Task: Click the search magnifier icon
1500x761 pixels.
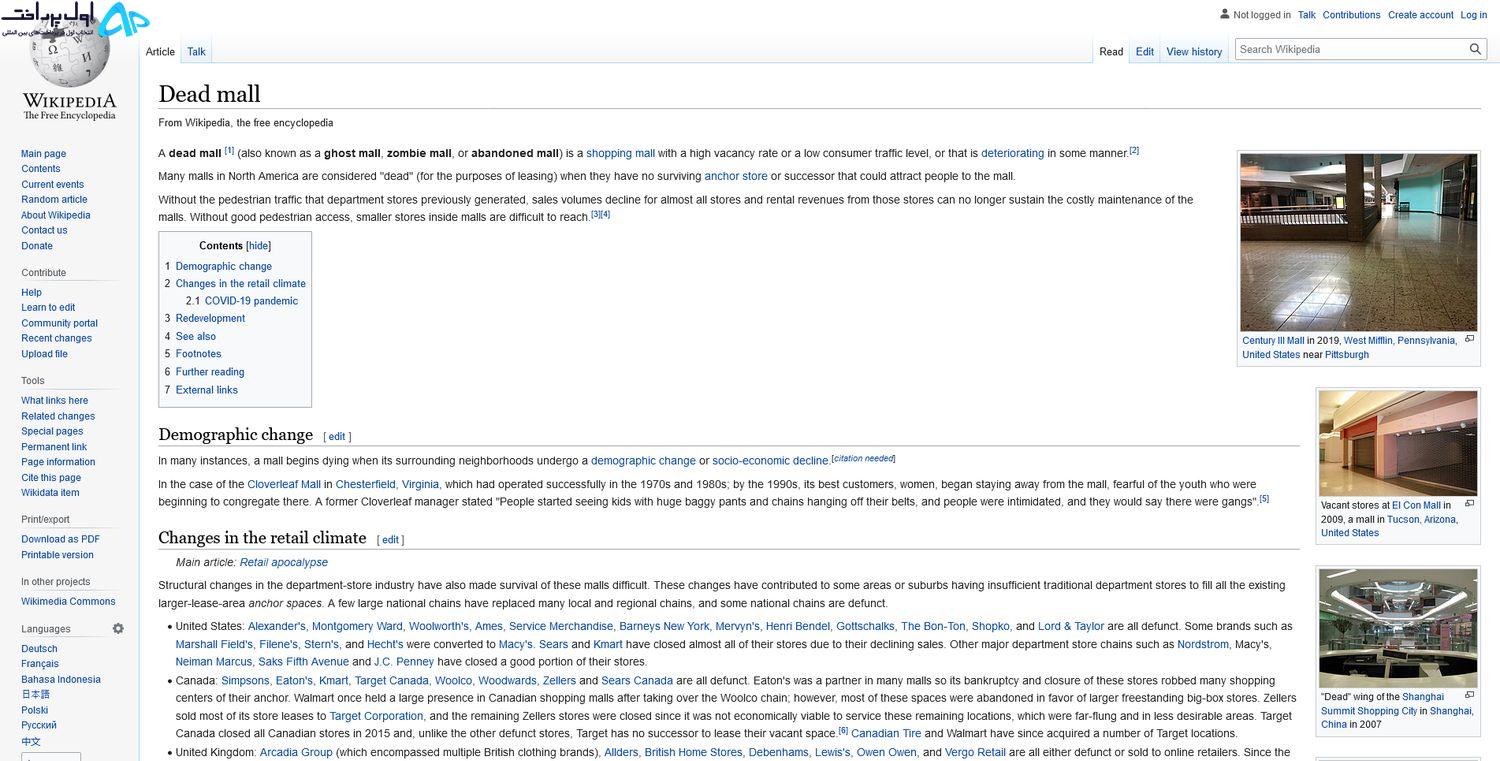Action: pyautogui.click(x=1475, y=49)
